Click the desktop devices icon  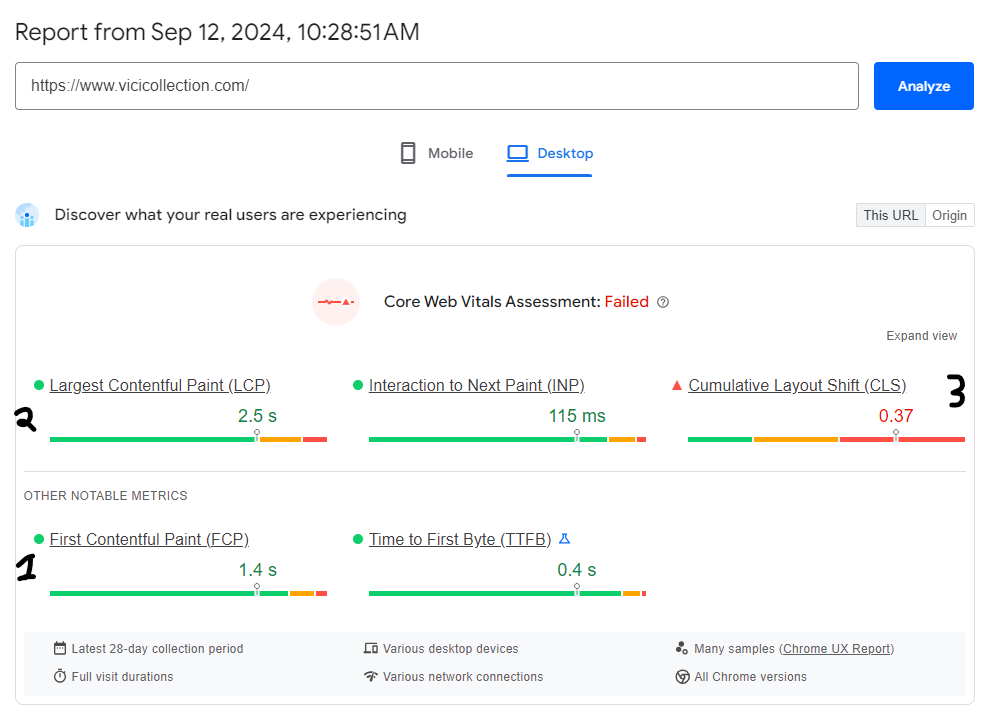(x=371, y=649)
